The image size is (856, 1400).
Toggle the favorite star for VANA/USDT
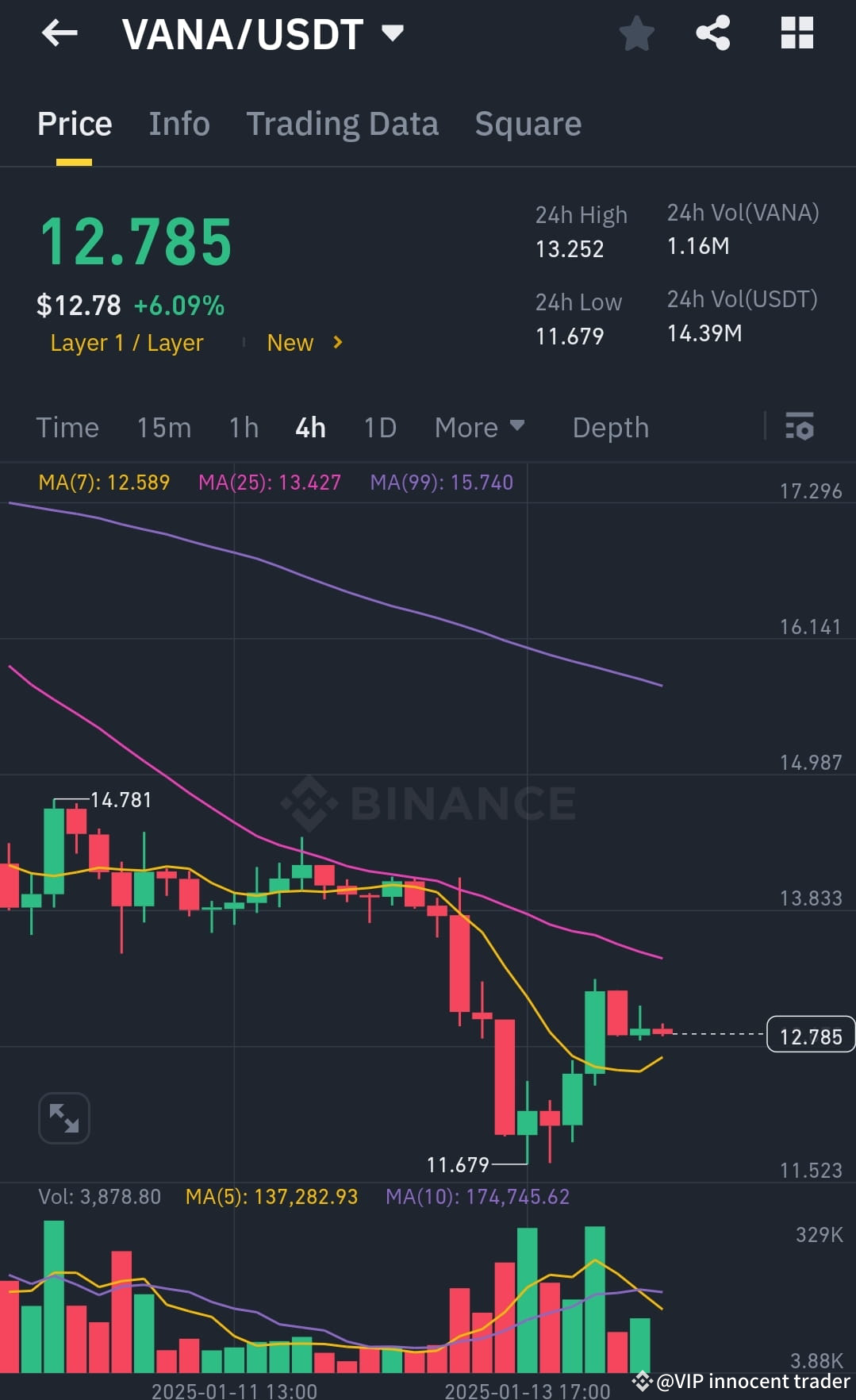coord(637,33)
